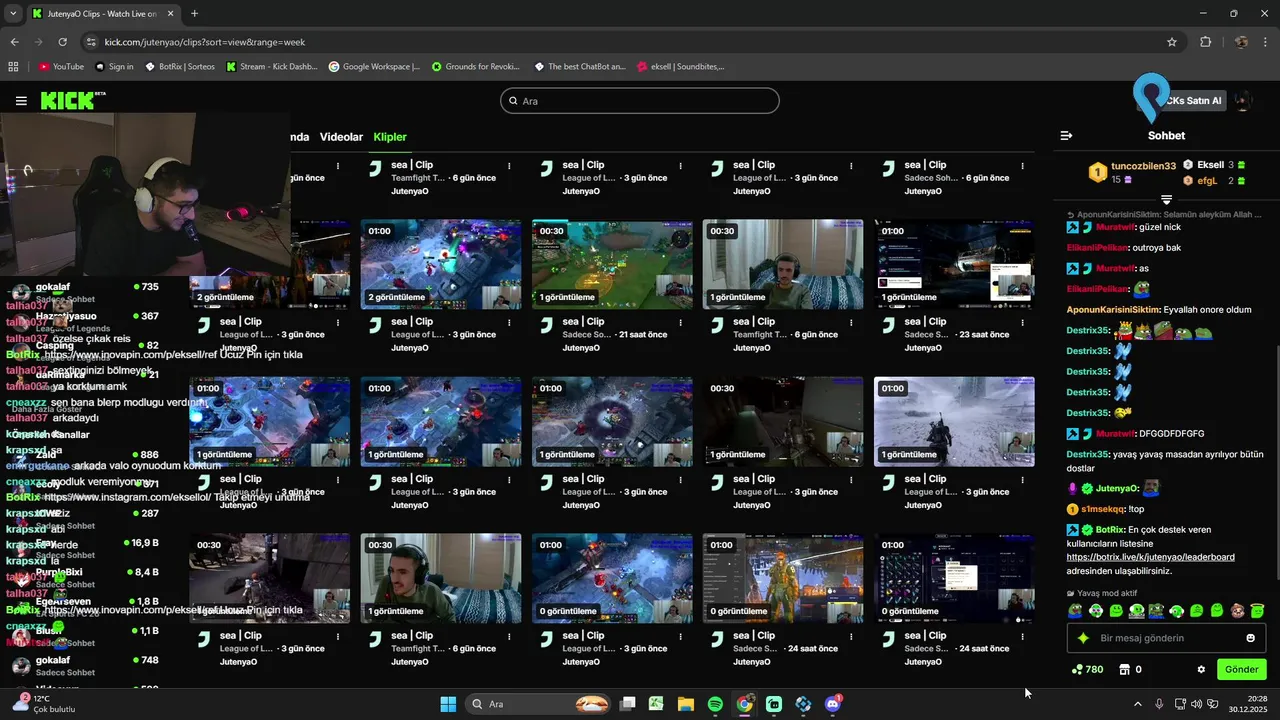The height and width of the screenshot is (720, 1280).
Task: Open the user avatar menu top right
Action: [x=1243, y=101]
